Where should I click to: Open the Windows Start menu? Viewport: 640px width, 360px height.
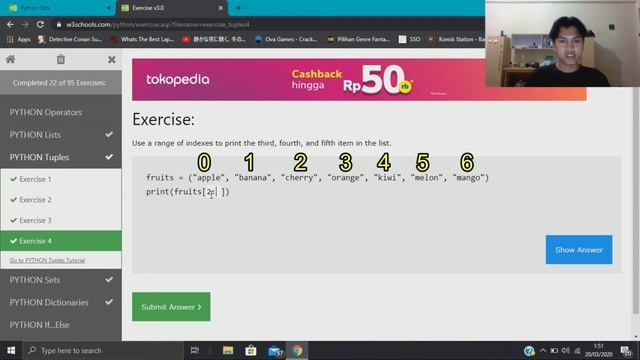click(x=11, y=351)
